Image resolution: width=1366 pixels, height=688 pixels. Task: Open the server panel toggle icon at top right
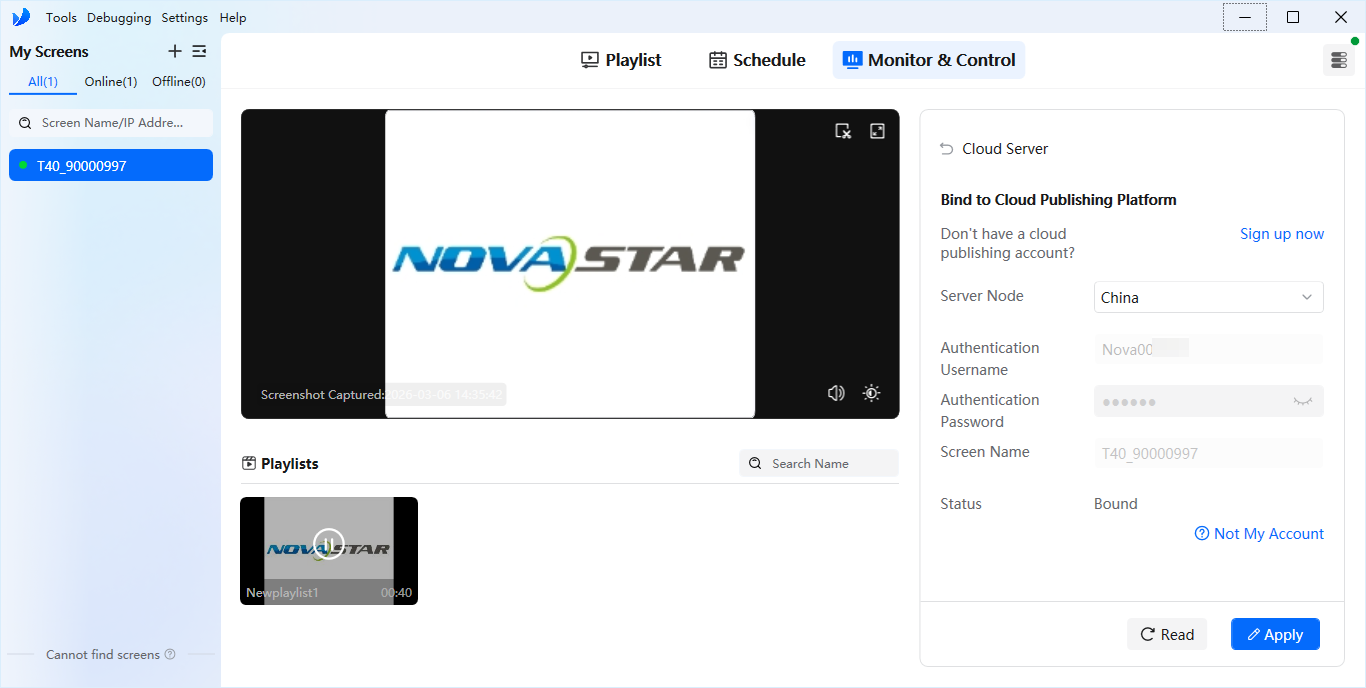[1339, 60]
